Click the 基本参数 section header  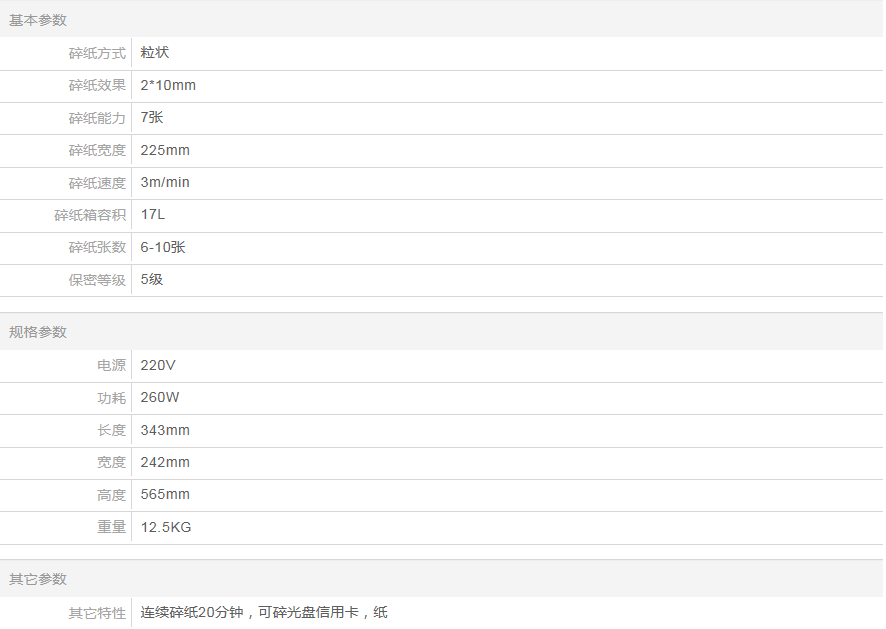click(38, 20)
